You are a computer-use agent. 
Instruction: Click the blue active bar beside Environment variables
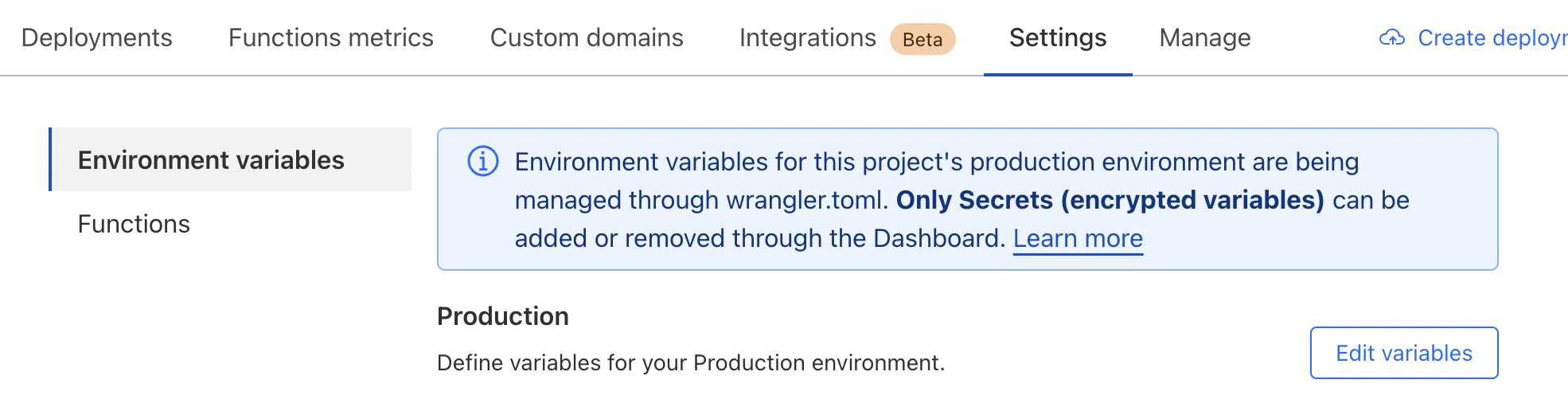(50, 159)
